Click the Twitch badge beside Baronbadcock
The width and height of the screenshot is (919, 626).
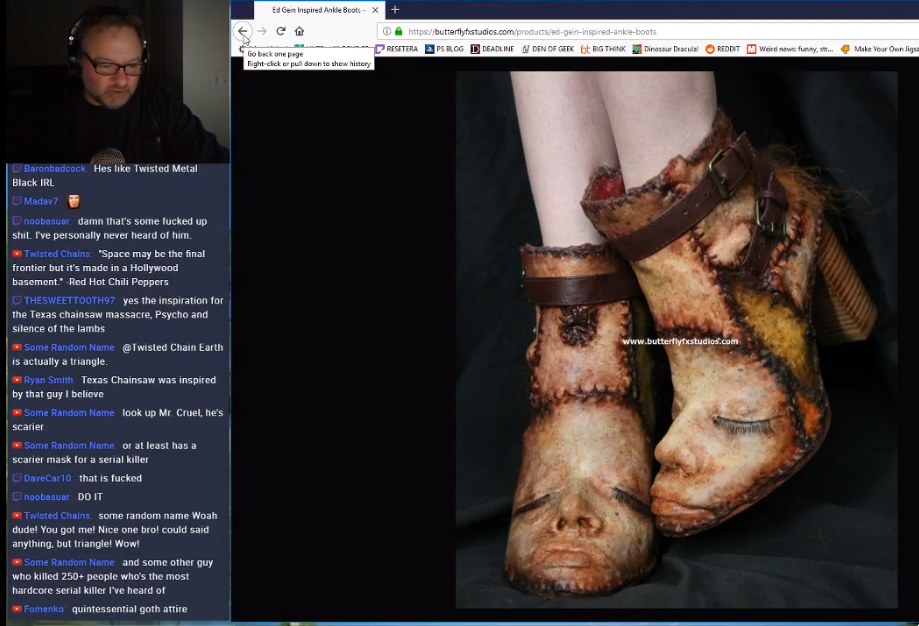[x=17, y=169]
